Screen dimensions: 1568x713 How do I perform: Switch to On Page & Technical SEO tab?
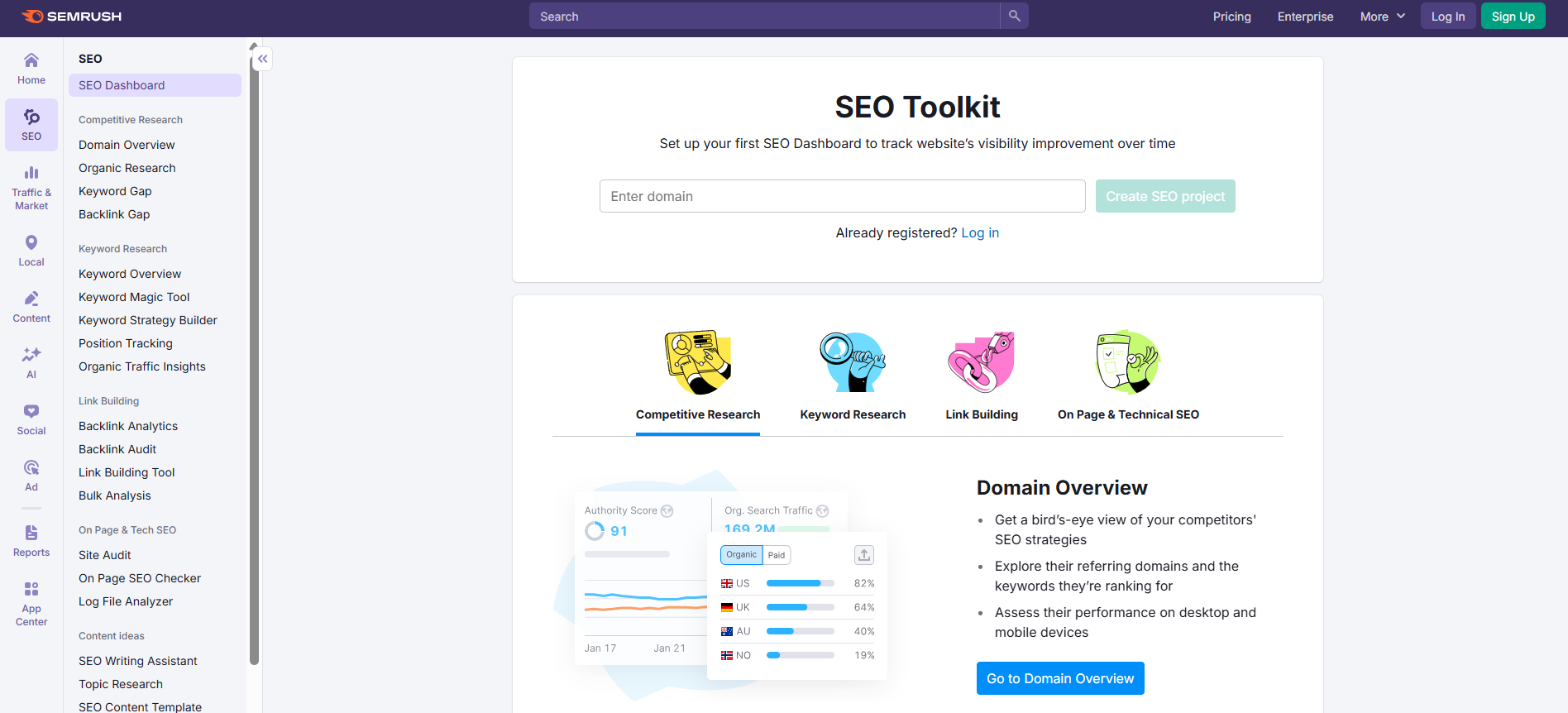pyautogui.click(x=1128, y=414)
